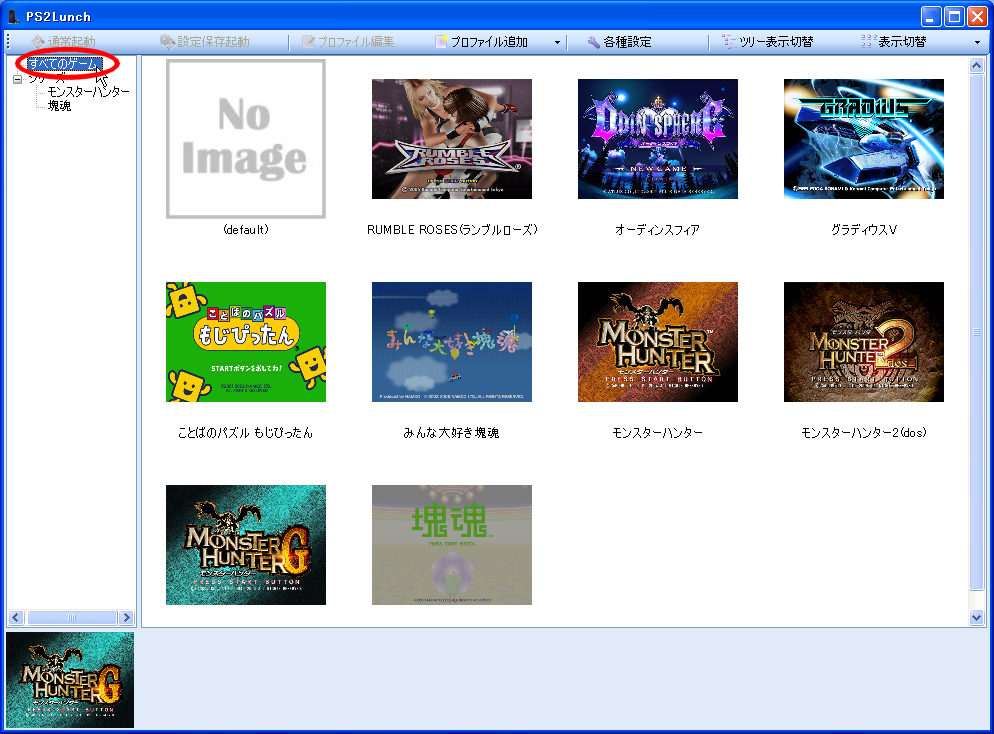The width and height of the screenshot is (994, 734).
Task: Collapse the シリーズ tree node
Action: tap(18, 79)
